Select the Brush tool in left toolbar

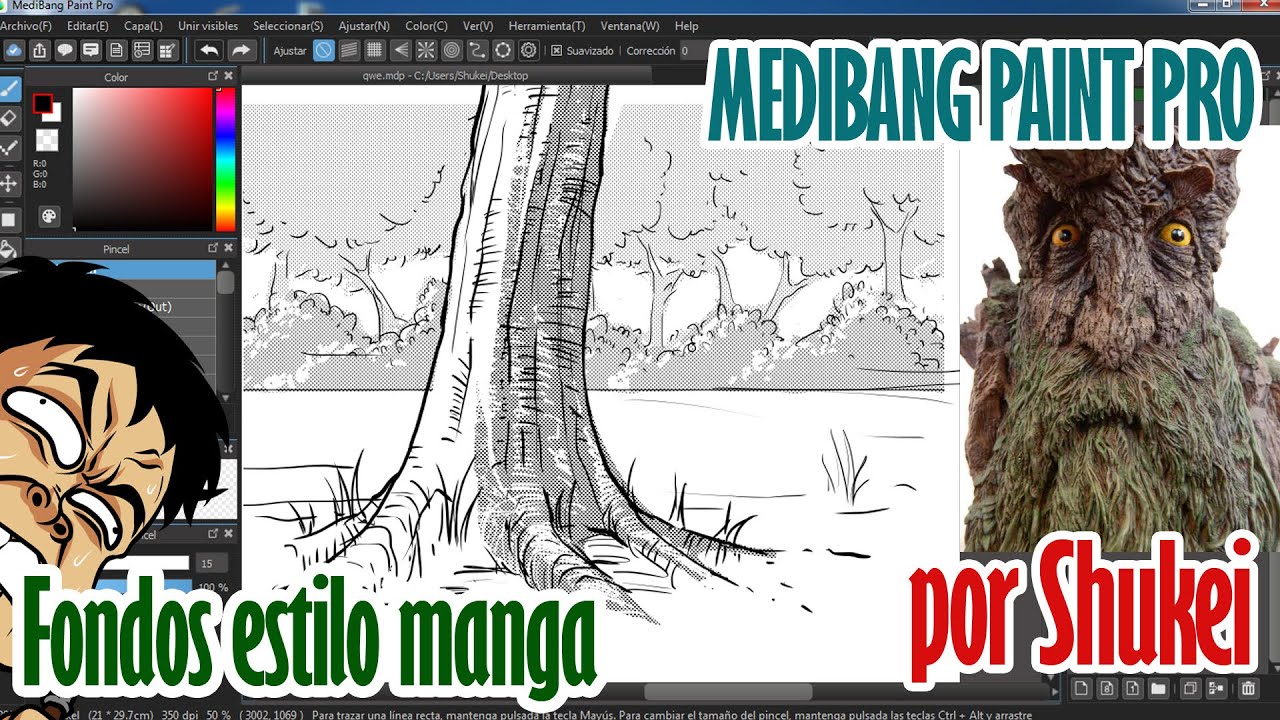click(8, 88)
